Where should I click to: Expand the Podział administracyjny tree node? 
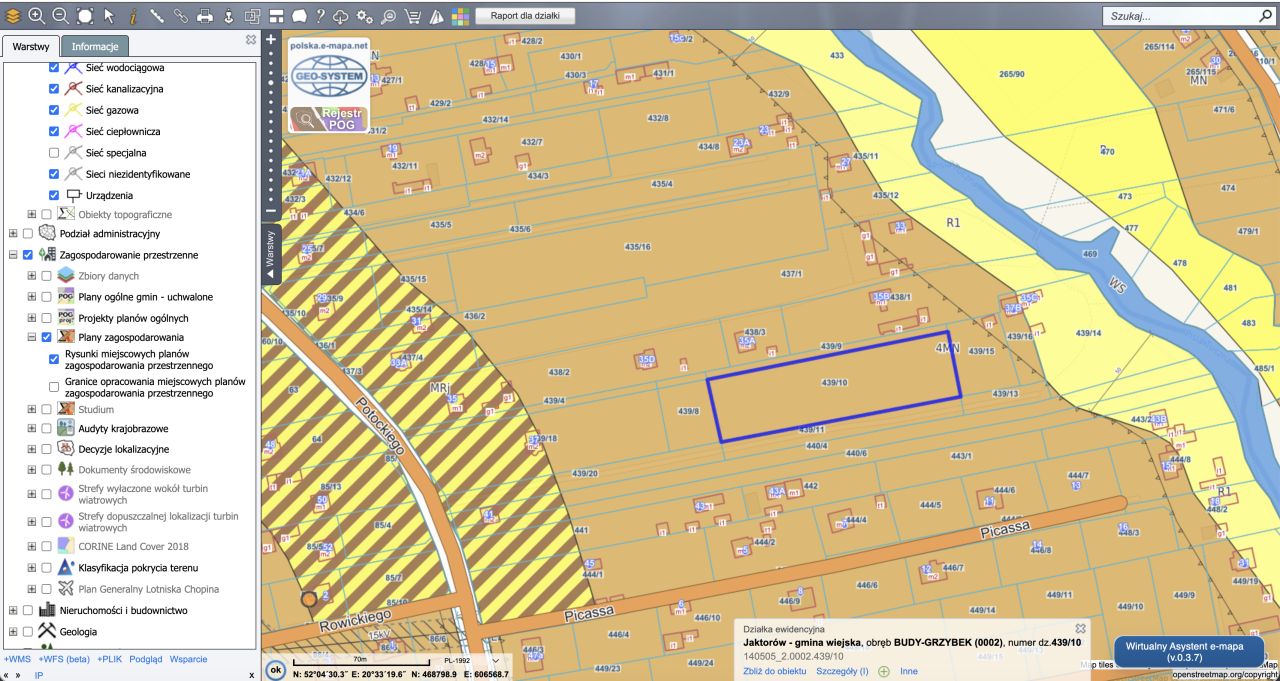point(13,234)
